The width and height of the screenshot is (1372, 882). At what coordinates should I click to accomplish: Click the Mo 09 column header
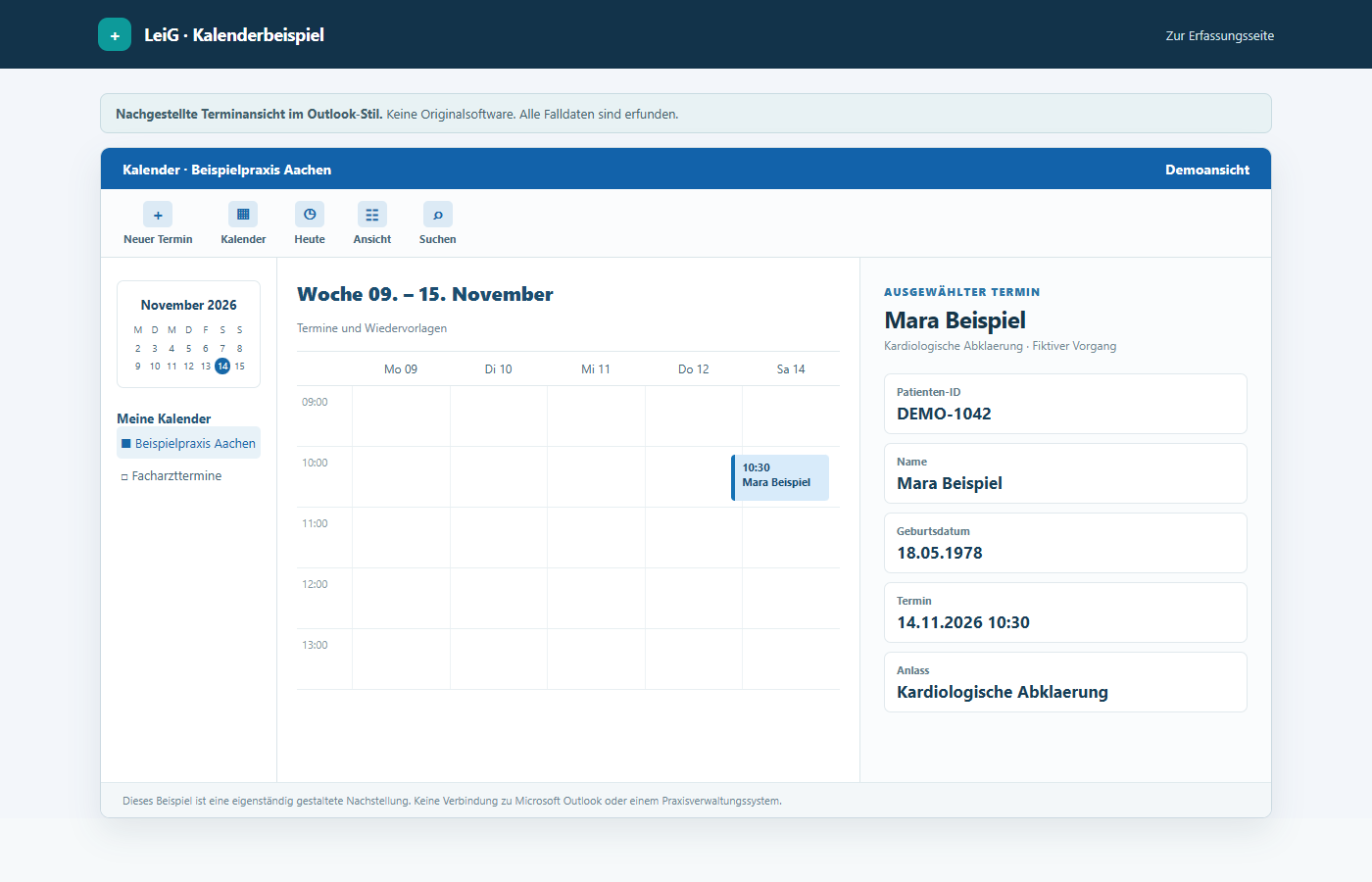point(401,369)
